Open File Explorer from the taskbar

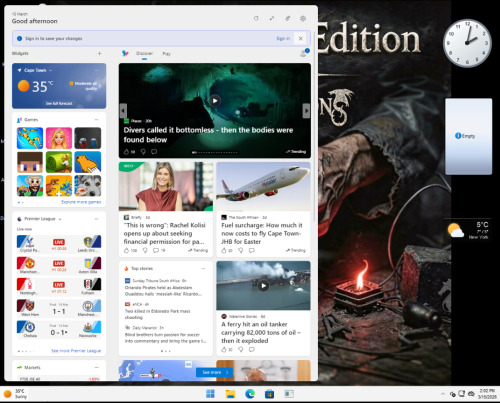(x=230, y=394)
